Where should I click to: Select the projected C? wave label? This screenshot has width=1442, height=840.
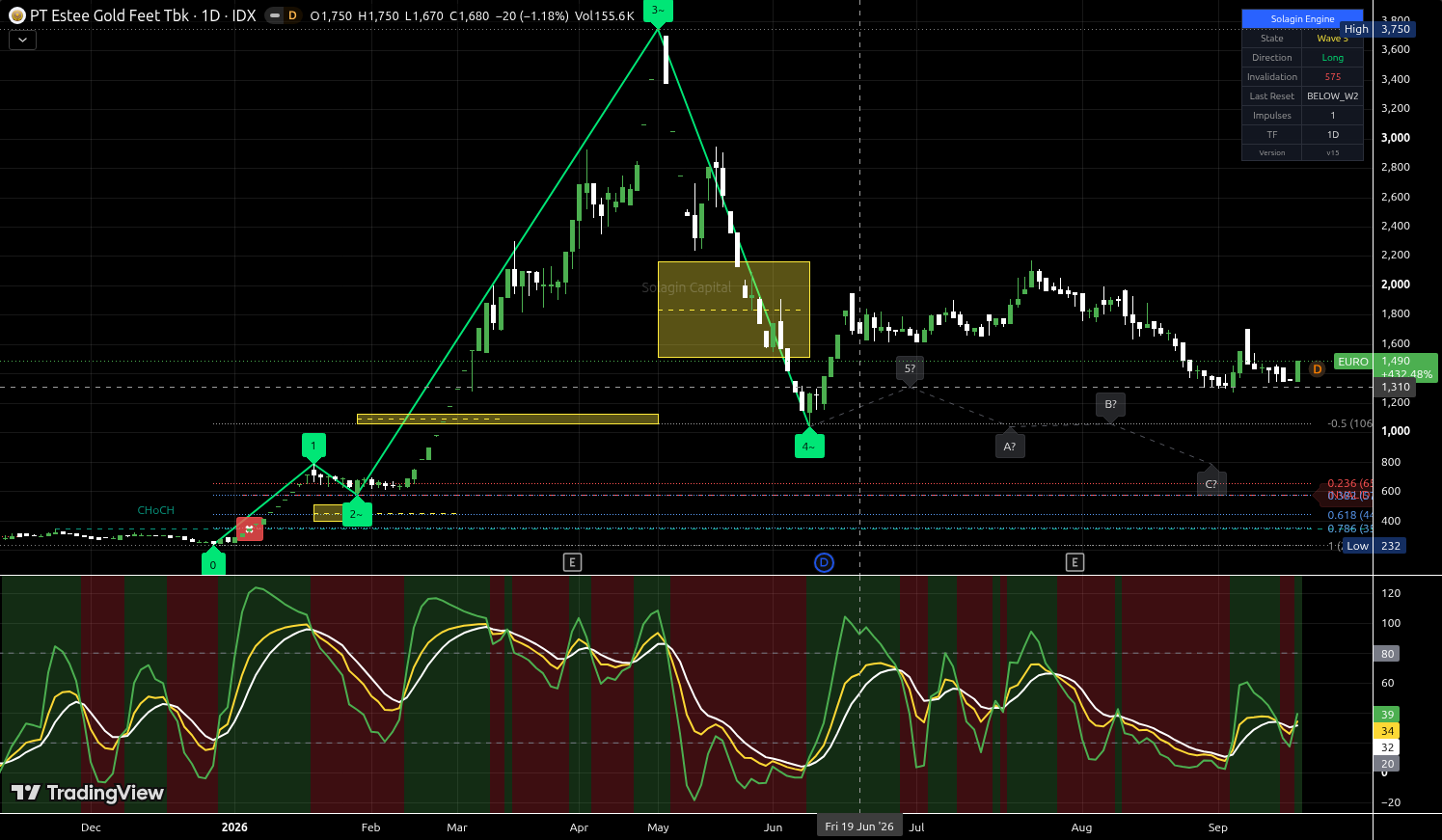pyautogui.click(x=1211, y=483)
